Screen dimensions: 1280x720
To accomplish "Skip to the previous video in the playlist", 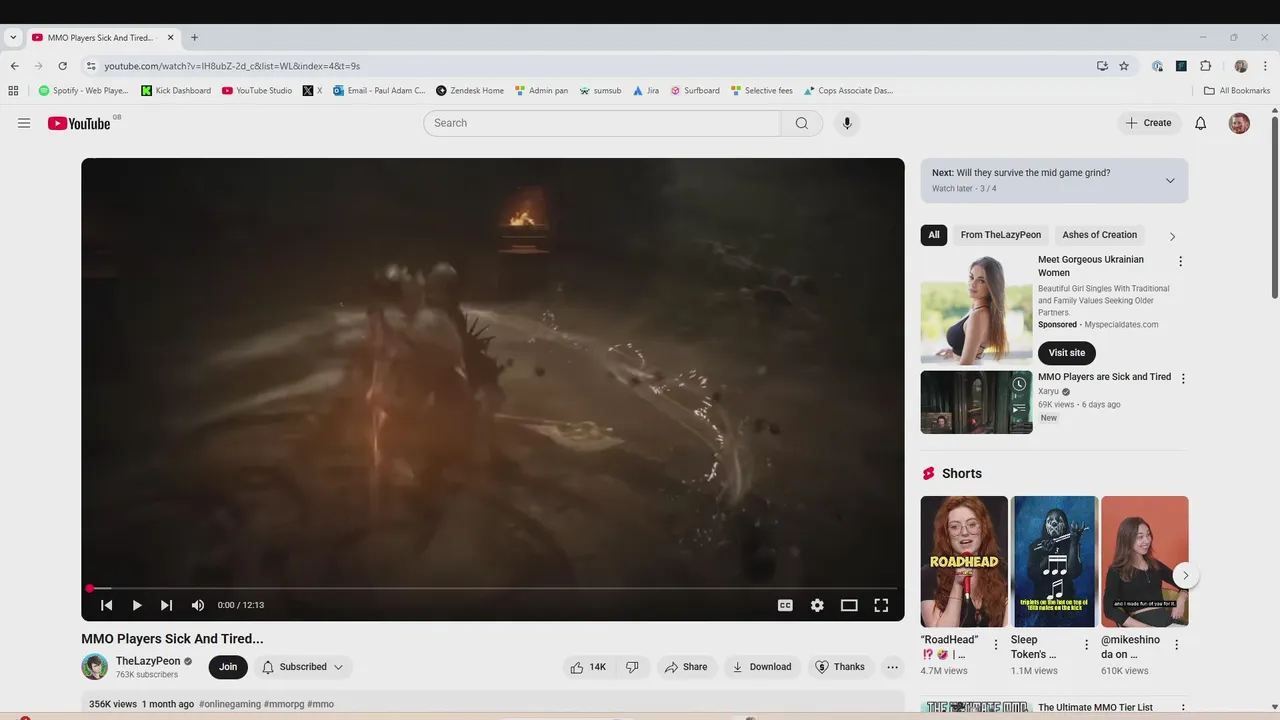I will [107, 605].
